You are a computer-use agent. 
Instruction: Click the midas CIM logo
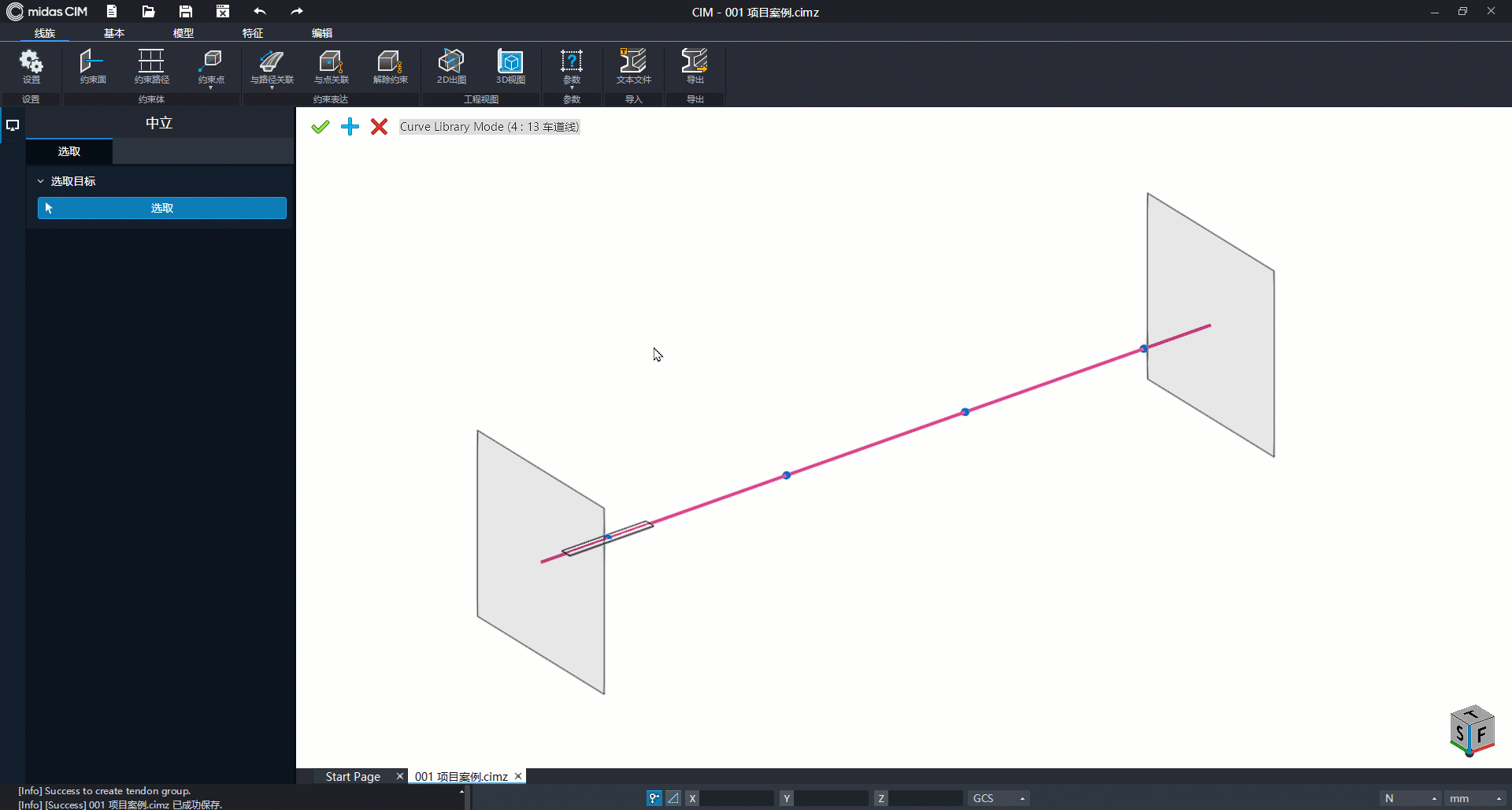(47, 11)
